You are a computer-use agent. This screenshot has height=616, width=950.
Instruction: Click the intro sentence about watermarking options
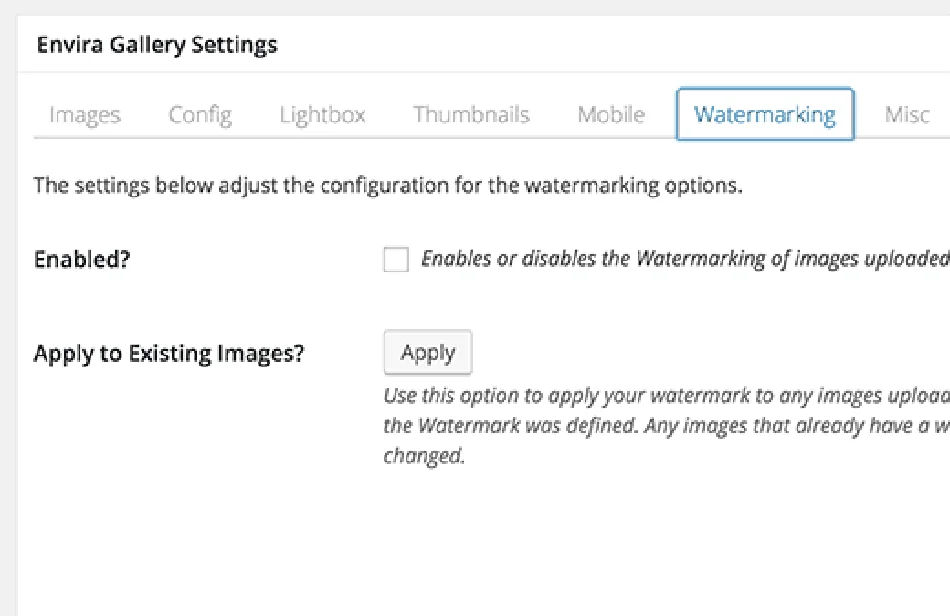pos(388,186)
